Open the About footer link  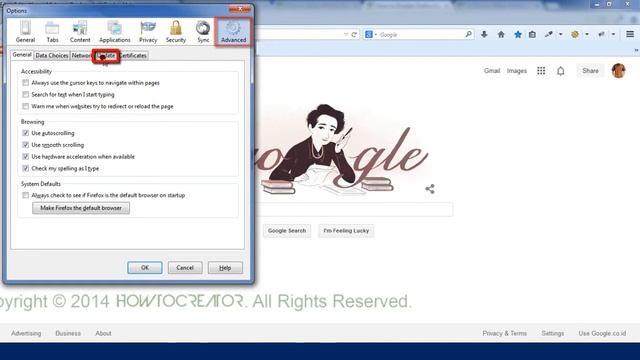103,333
